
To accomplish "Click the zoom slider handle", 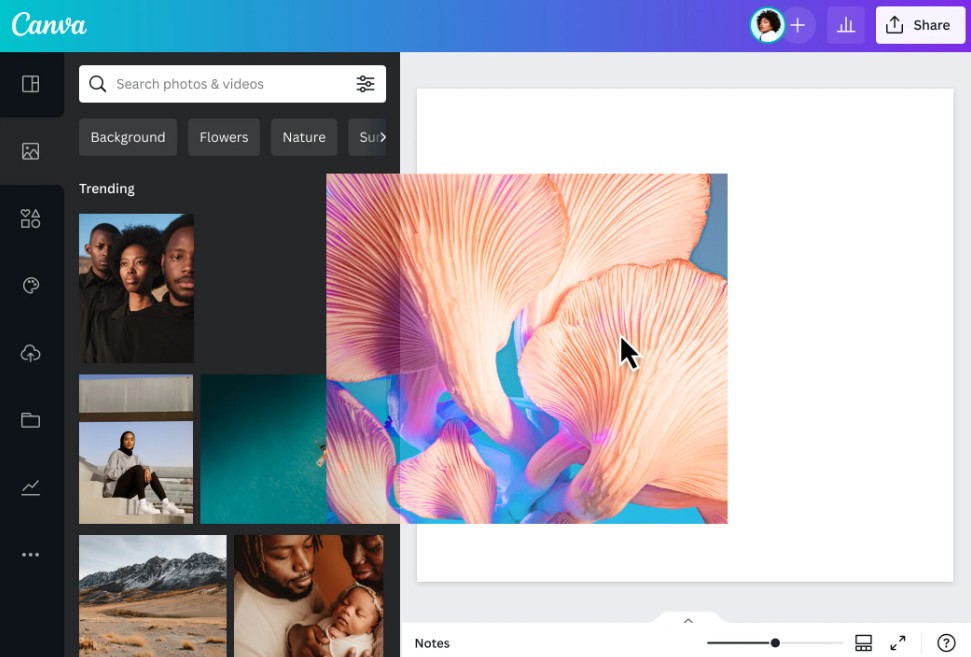I will point(775,643).
